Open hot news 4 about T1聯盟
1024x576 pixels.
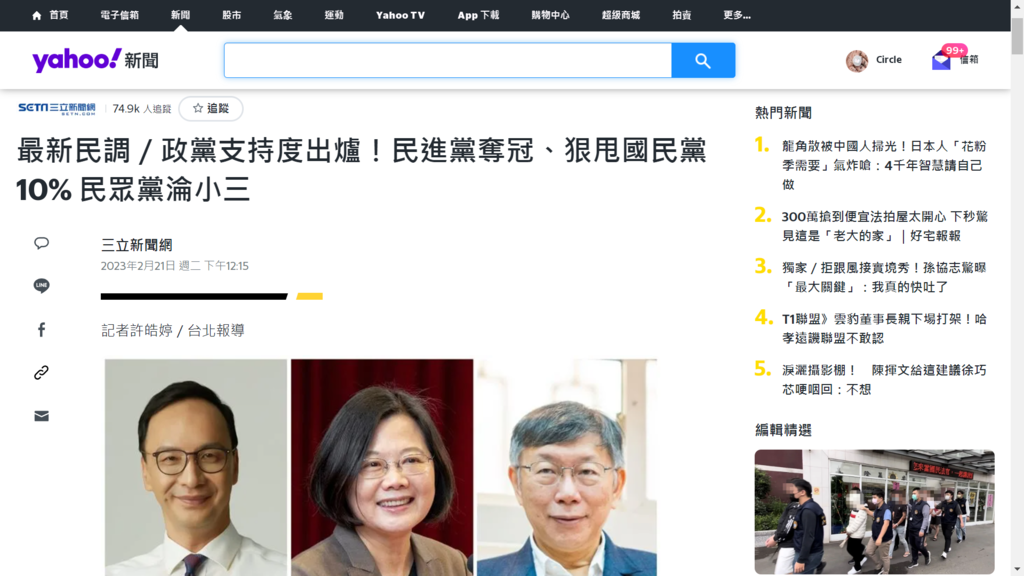click(x=884, y=328)
